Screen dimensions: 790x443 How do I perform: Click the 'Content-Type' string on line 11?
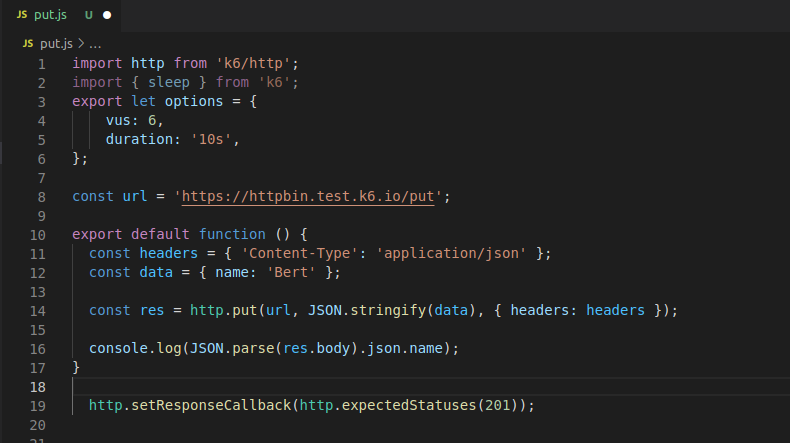click(299, 253)
